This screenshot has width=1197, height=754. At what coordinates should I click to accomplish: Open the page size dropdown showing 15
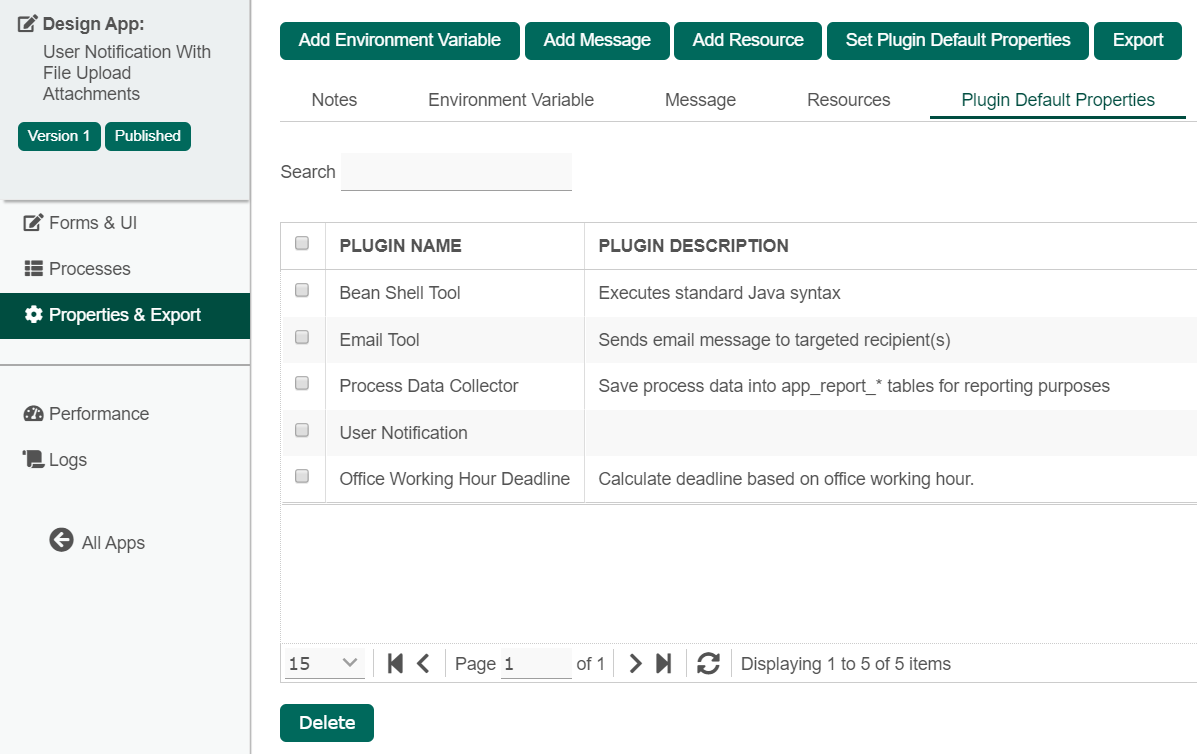pos(324,663)
